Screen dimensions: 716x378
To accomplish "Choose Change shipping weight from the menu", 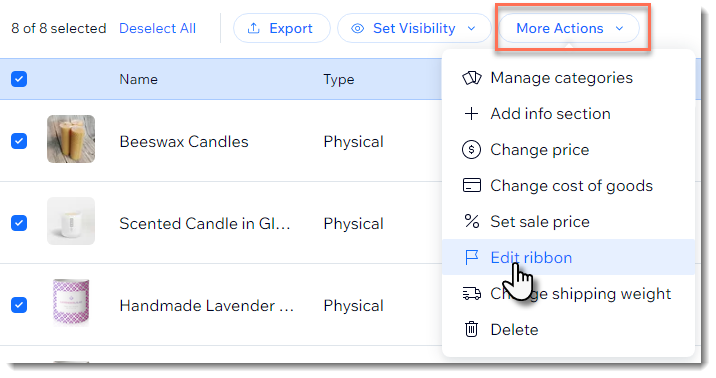I will pyautogui.click(x=569, y=294).
